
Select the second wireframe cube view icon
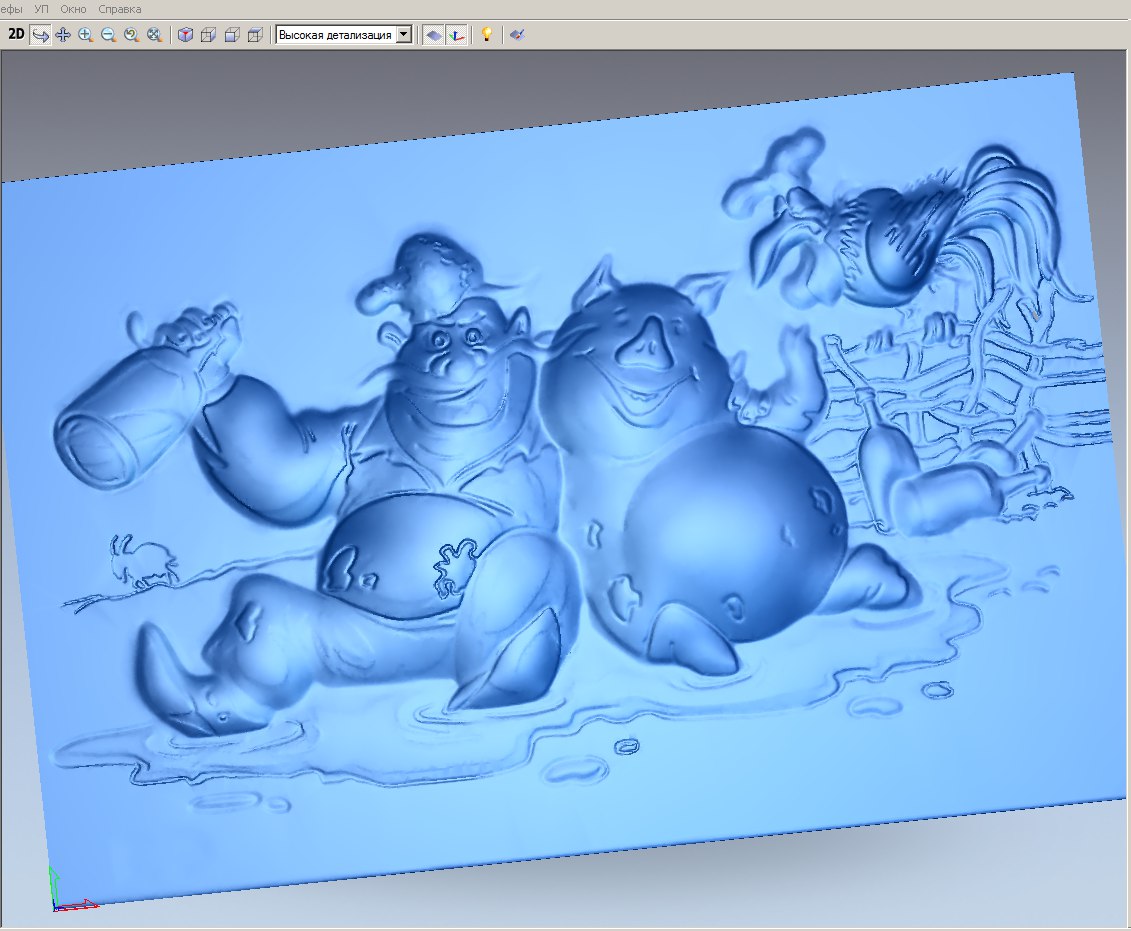pyautogui.click(x=208, y=34)
